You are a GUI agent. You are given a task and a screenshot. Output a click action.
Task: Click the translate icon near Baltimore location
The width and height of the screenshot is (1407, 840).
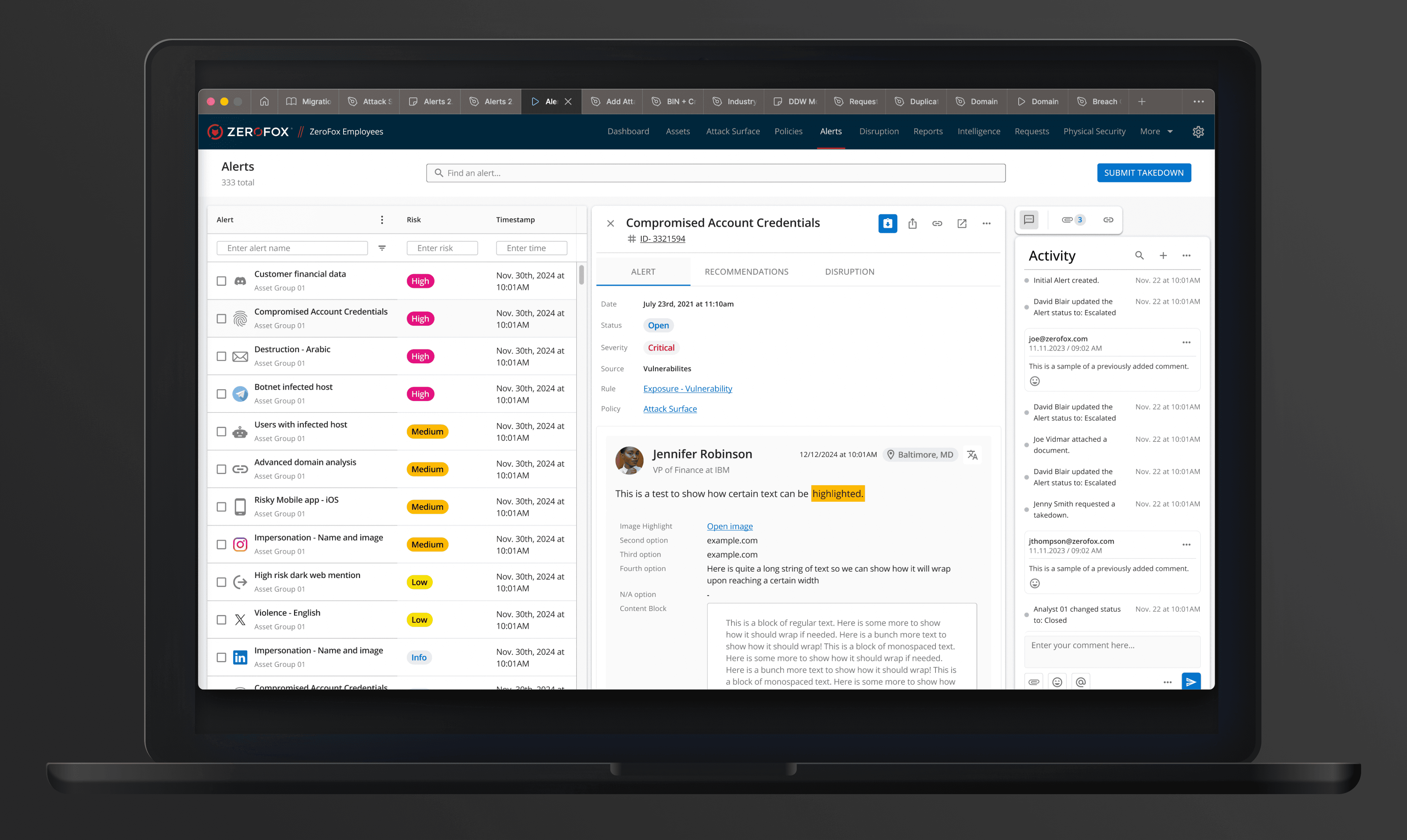point(972,454)
